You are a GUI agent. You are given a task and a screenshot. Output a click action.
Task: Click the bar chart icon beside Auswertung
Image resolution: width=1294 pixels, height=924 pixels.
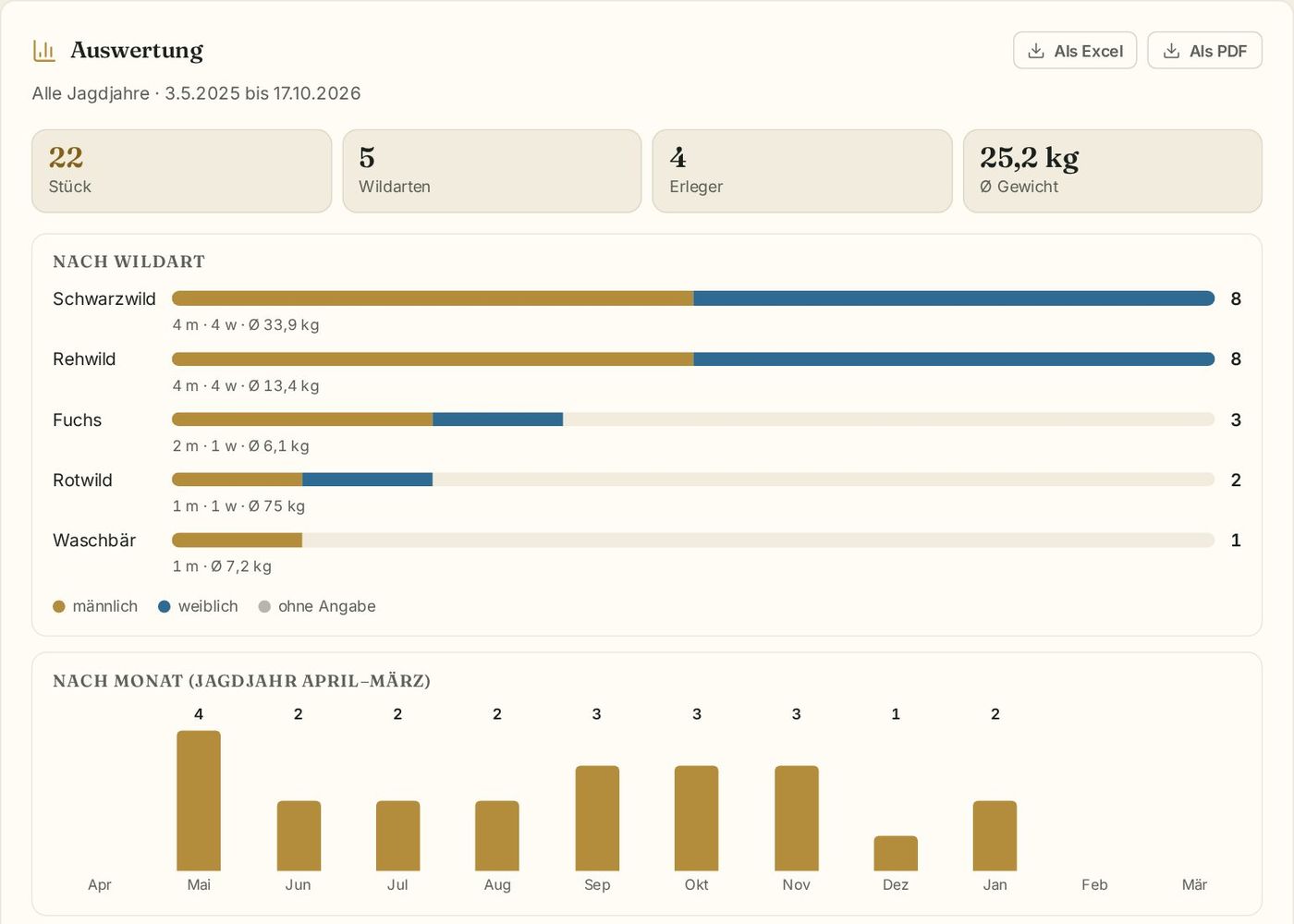click(44, 51)
